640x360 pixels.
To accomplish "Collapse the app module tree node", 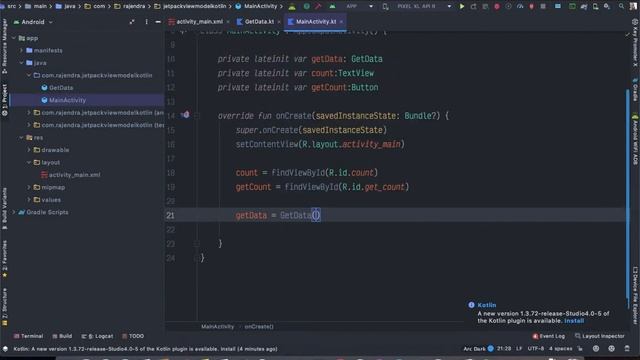I will [14, 38].
